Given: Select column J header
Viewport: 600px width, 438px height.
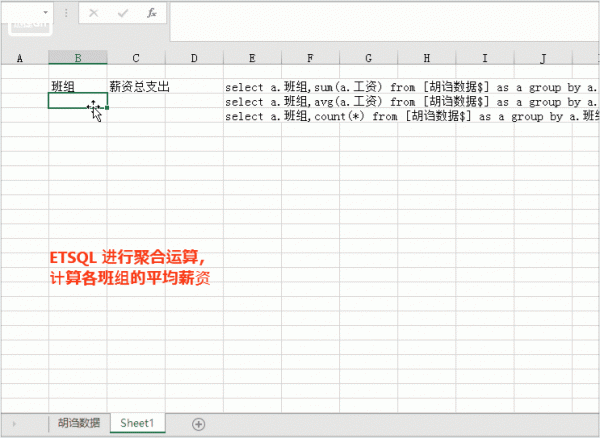Looking at the screenshot, I should (543, 58).
